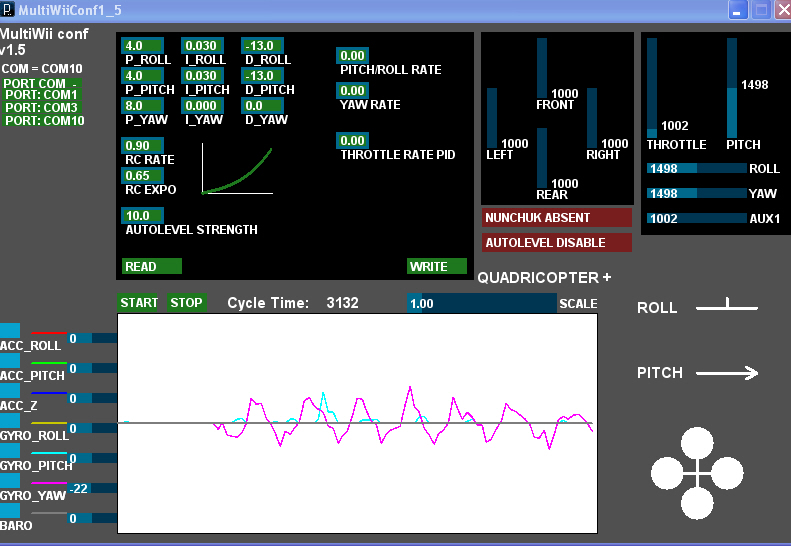Select PORT: COM3 from the port list
The width and height of the screenshot is (791, 553).
pyautogui.click(x=41, y=107)
